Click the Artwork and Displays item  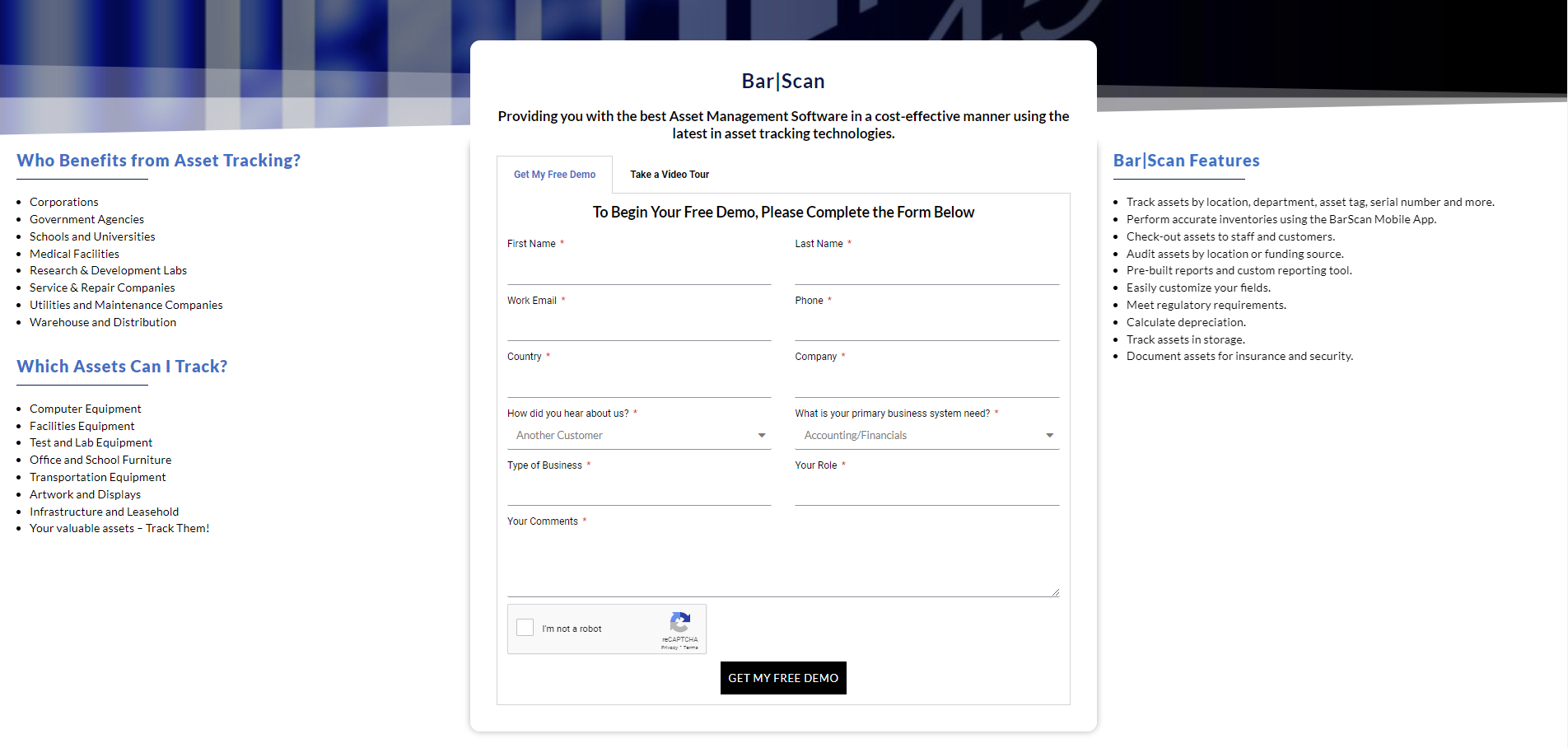tap(85, 494)
